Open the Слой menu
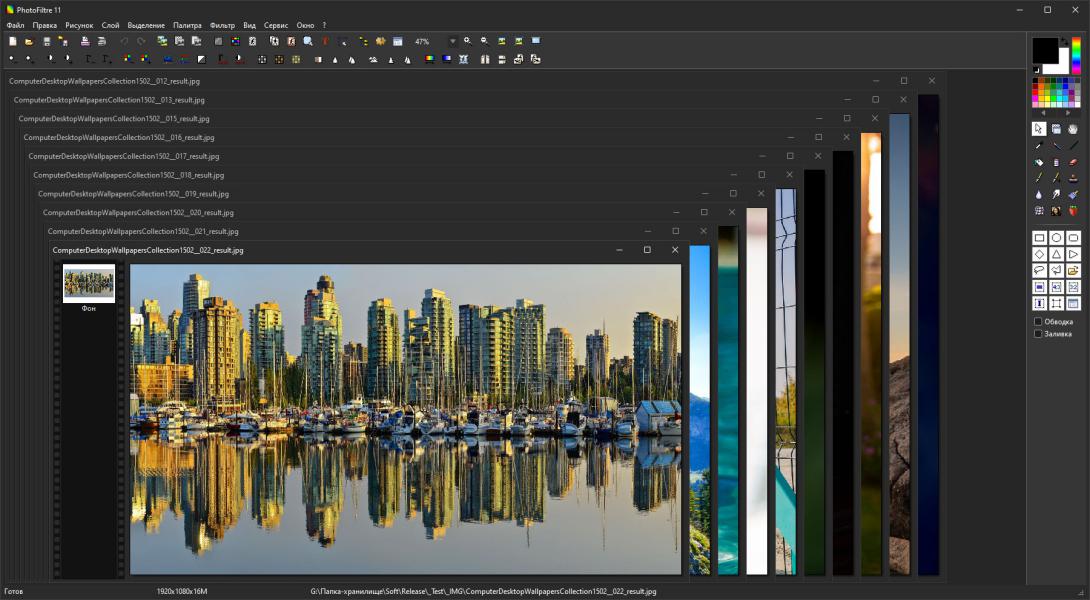 pyautogui.click(x=111, y=25)
